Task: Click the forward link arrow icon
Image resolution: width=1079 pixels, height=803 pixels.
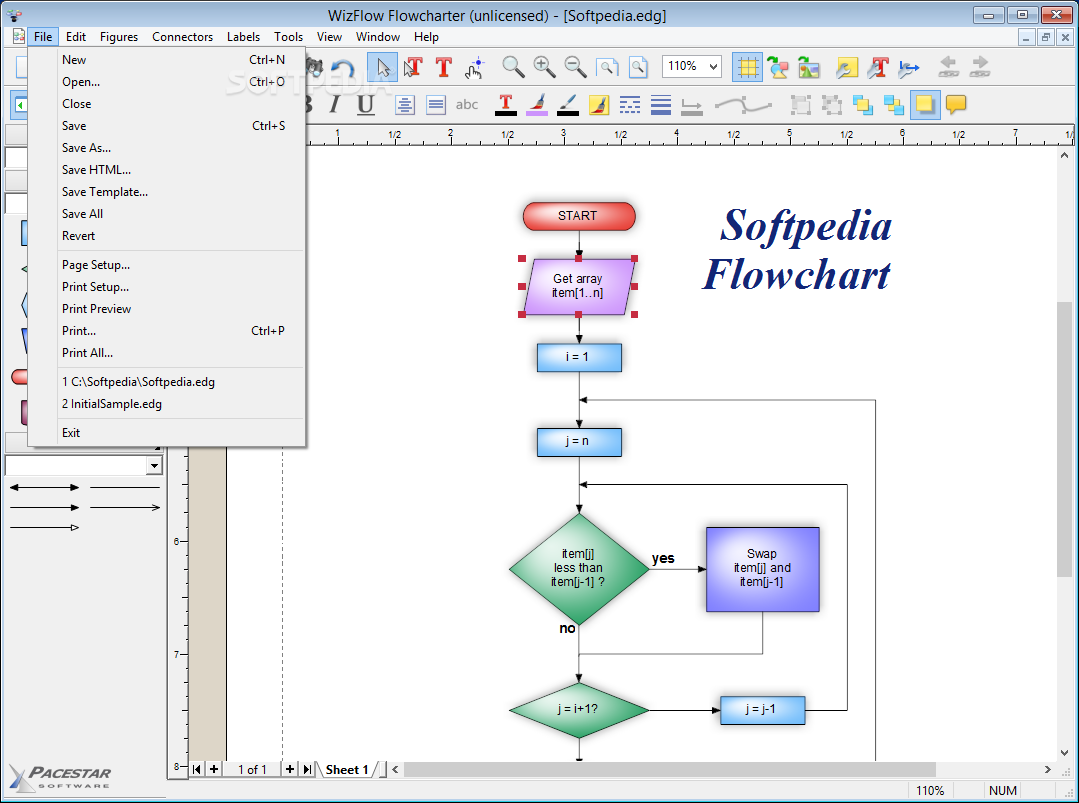Action: (979, 67)
